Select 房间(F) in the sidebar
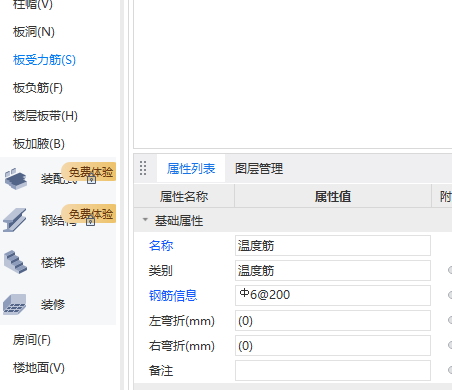Image resolution: width=452 pixels, height=390 pixels. 32,340
